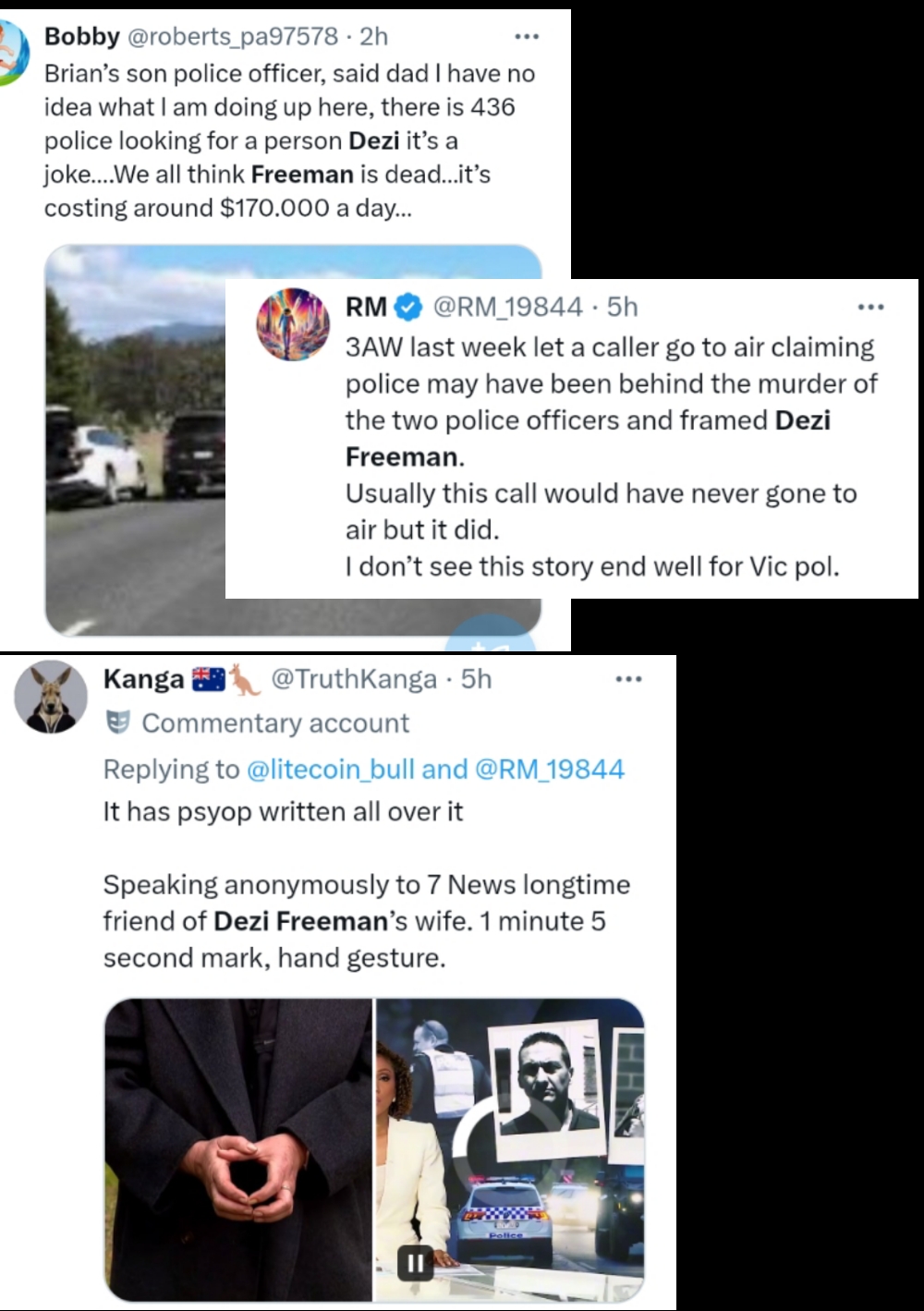Viewport: 924px width, 1311px height.
Task: Open the more options menu on RM's tweet
Action: point(871,307)
